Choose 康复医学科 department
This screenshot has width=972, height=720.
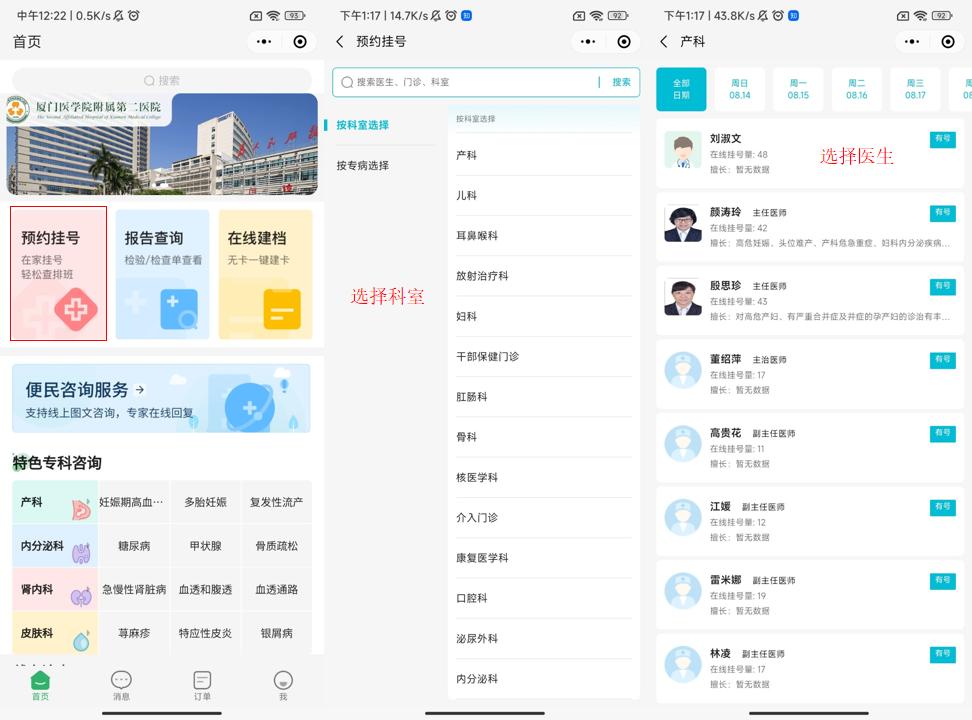tap(544, 558)
